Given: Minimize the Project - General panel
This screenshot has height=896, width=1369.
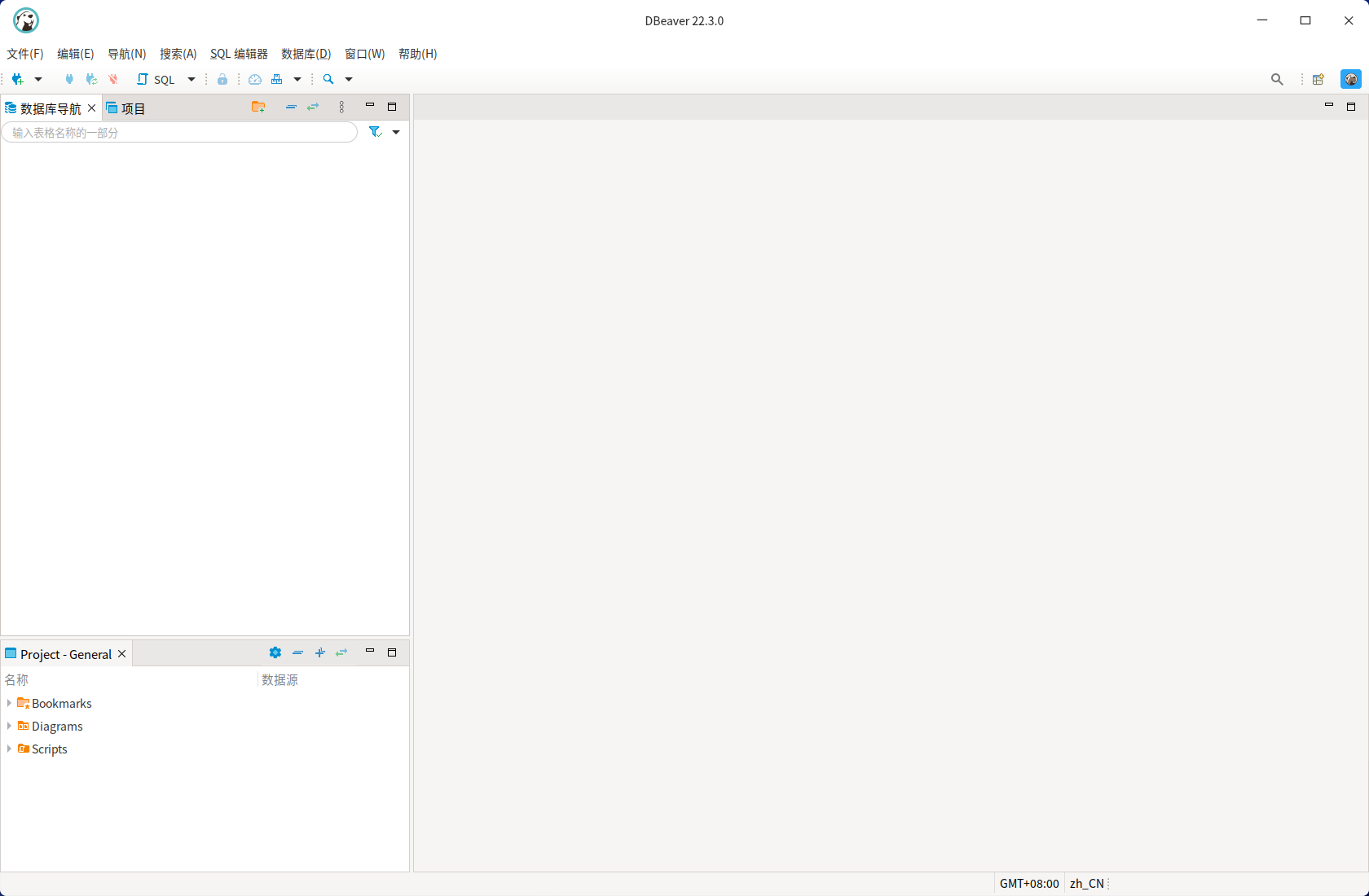Looking at the screenshot, I should click(x=370, y=652).
